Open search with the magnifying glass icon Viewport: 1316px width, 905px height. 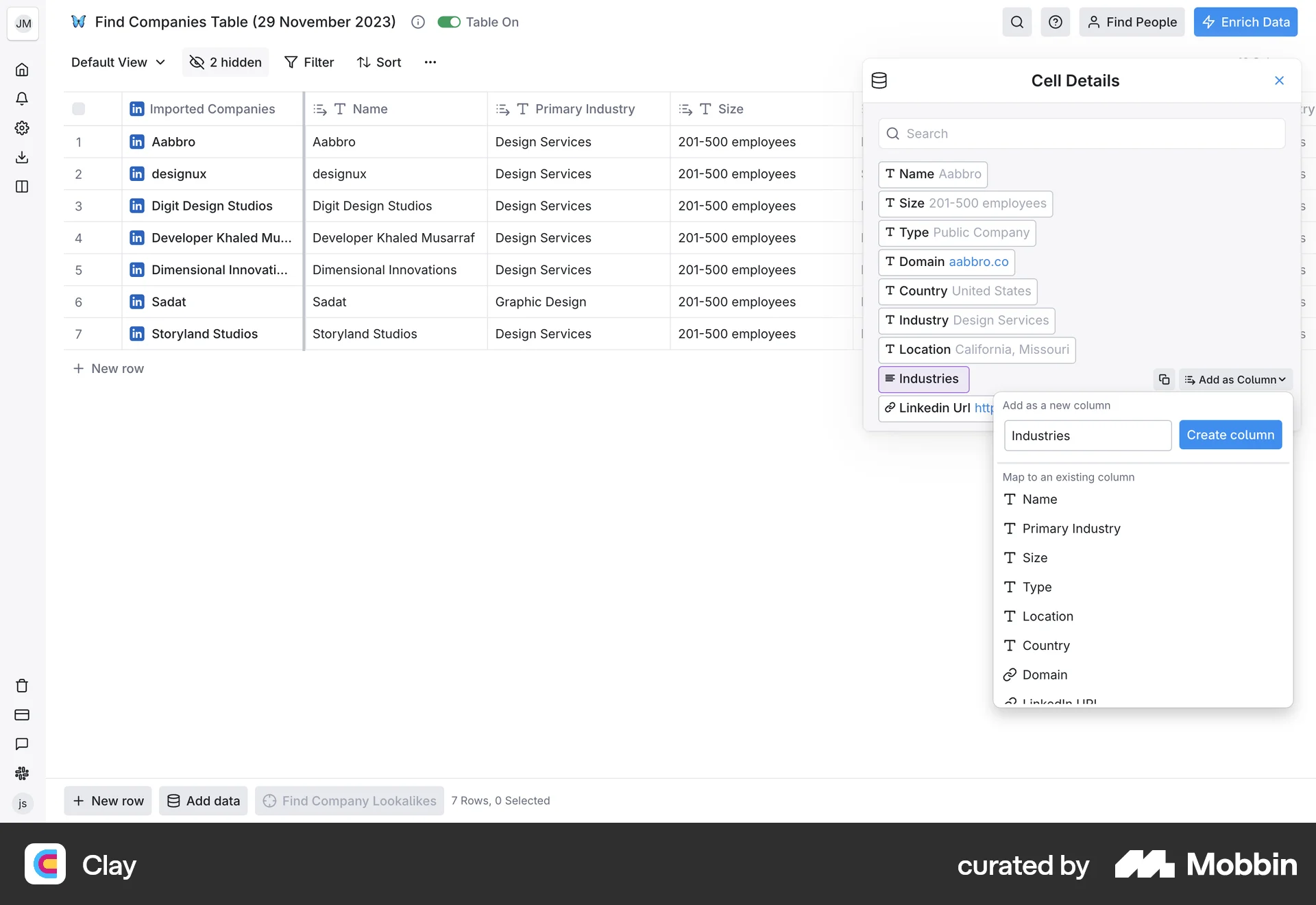(1016, 22)
